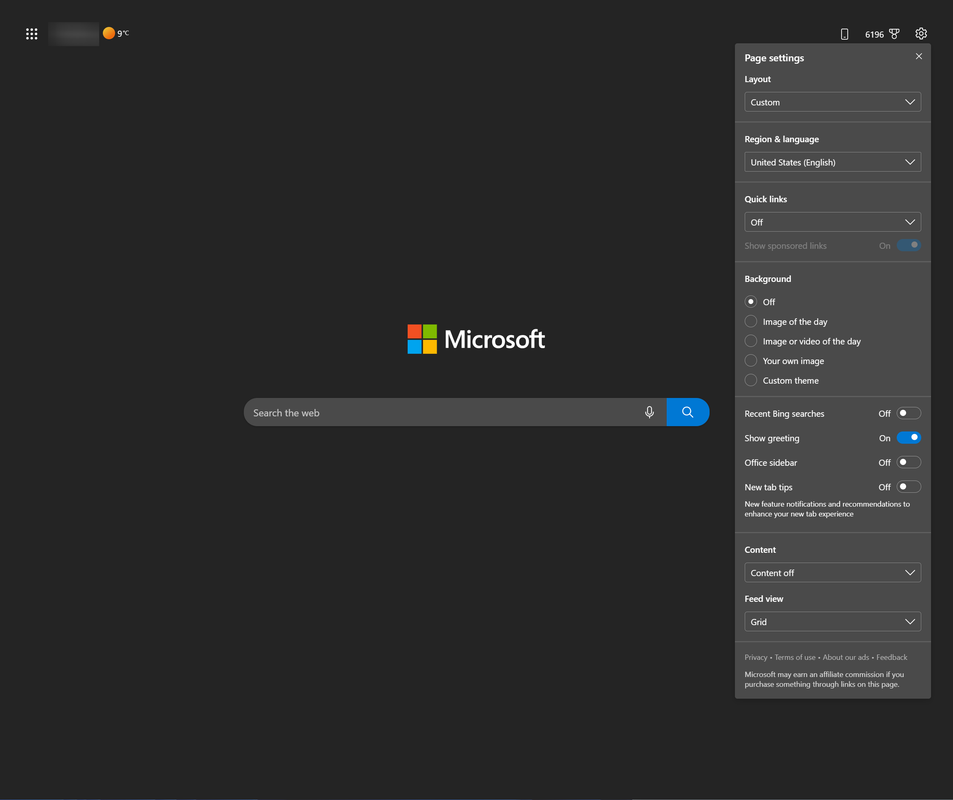The width and height of the screenshot is (953, 800).
Task: Select Image or video of the day
Action: click(751, 341)
